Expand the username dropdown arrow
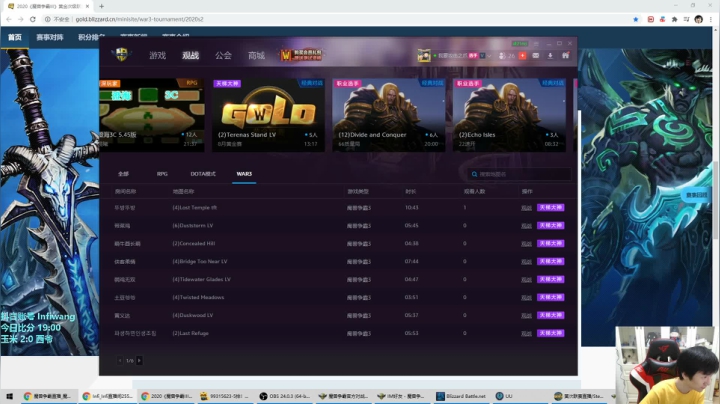Viewport: 720px width, 404px height. pyautogui.click(x=489, y=56)
